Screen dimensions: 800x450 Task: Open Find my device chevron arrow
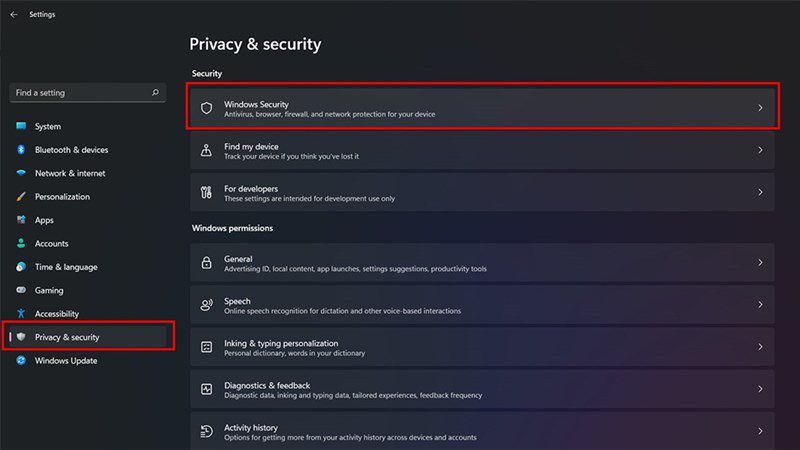pyautogui.click(x=760, y=150)
